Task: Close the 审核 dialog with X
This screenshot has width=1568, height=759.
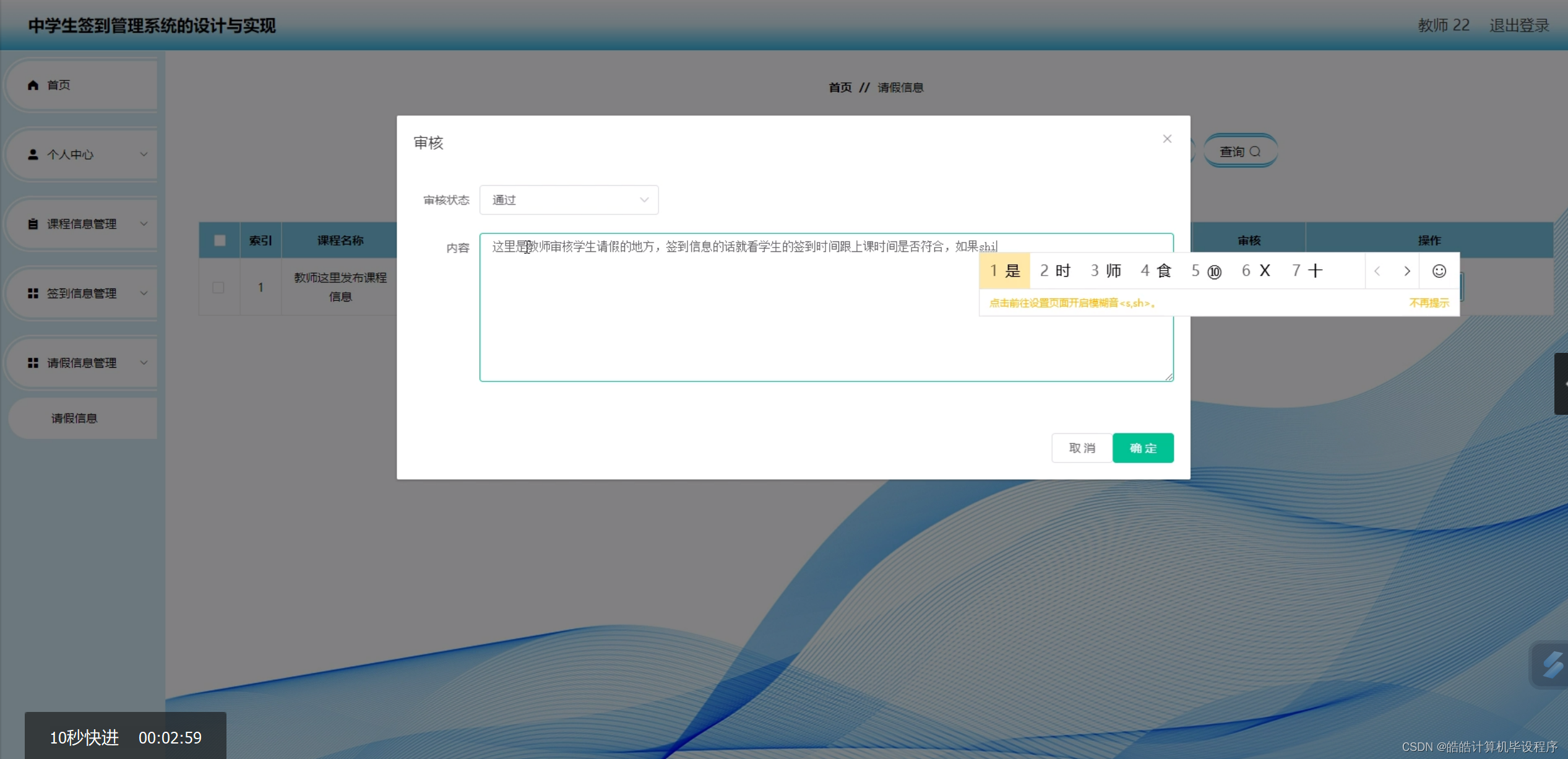Action: 1167,139
